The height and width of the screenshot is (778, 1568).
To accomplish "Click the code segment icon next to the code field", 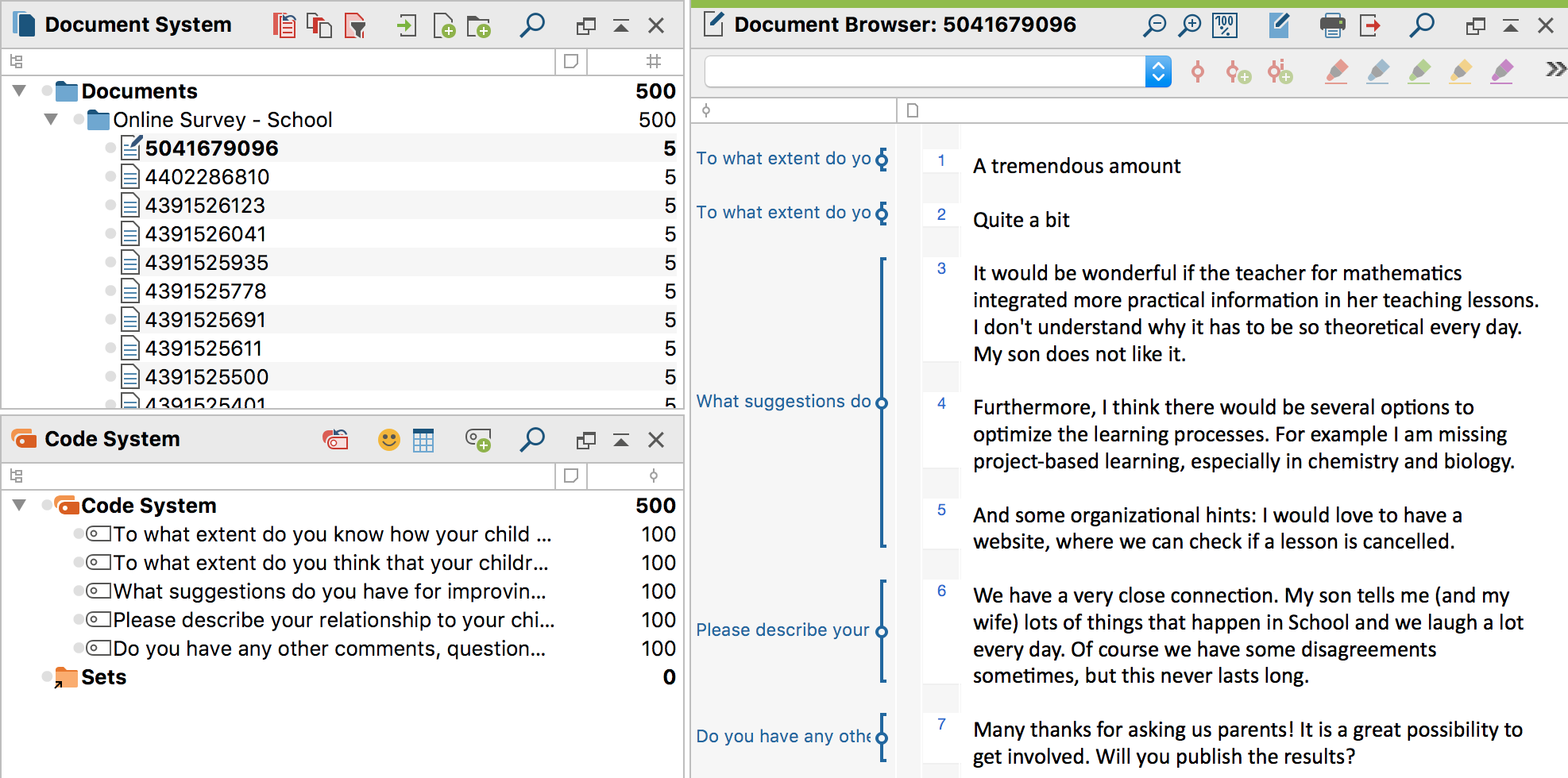I will coord(1198,72).
